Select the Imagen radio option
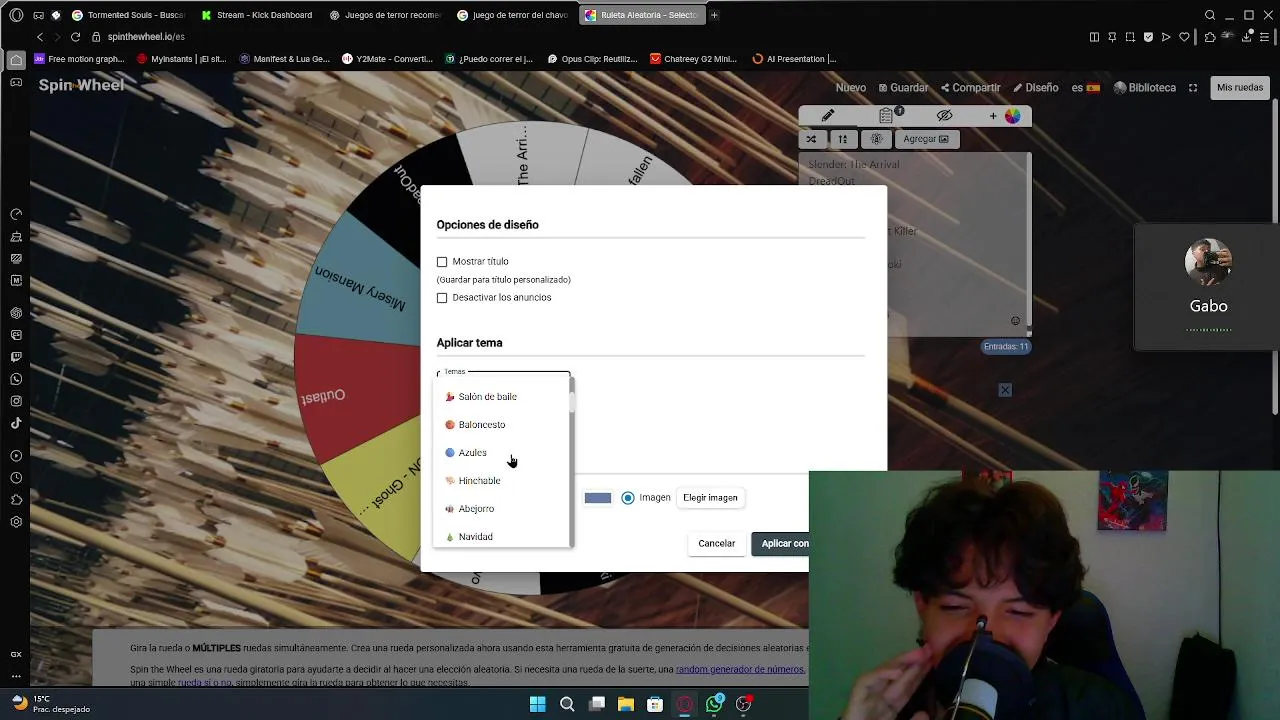This screenshot has height=720, width=1280. pyautogui.click(x=628, y=498)
